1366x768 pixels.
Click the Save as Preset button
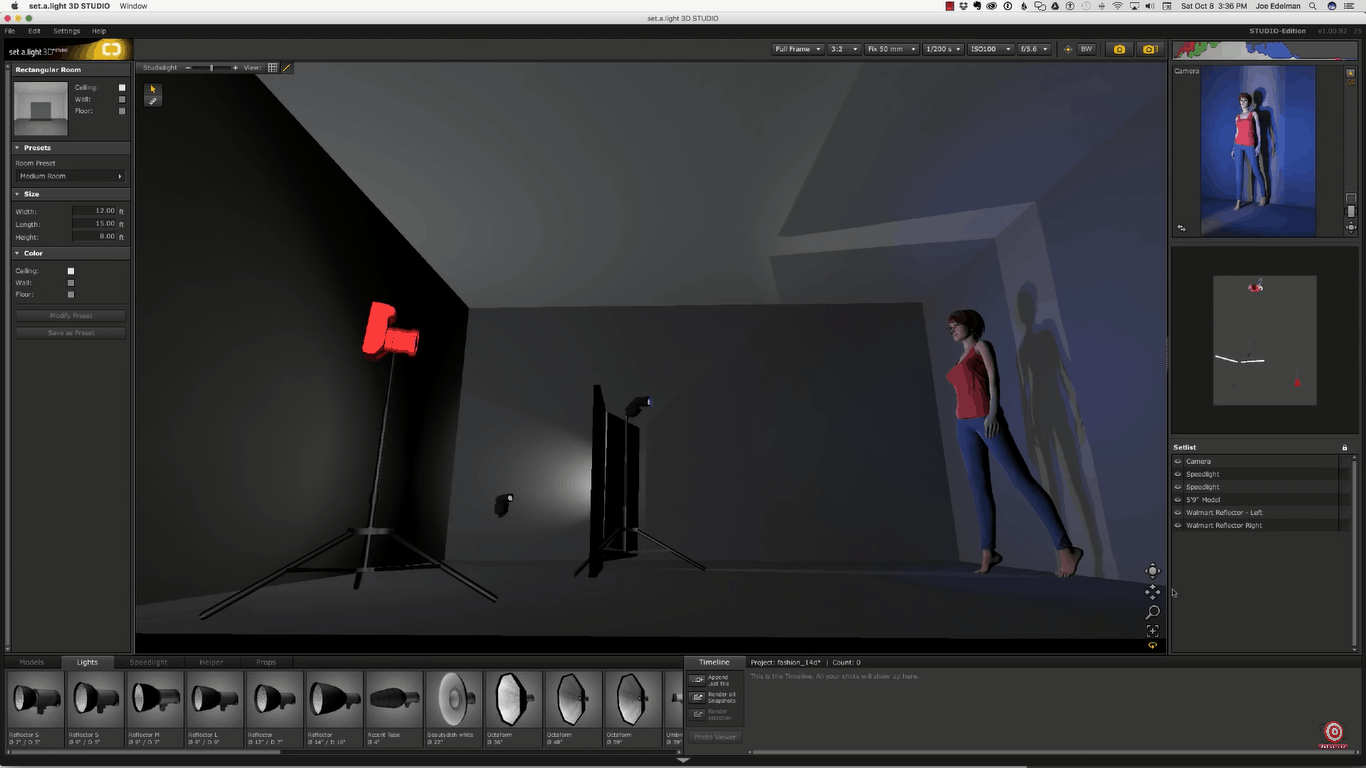tap(71, 333)
